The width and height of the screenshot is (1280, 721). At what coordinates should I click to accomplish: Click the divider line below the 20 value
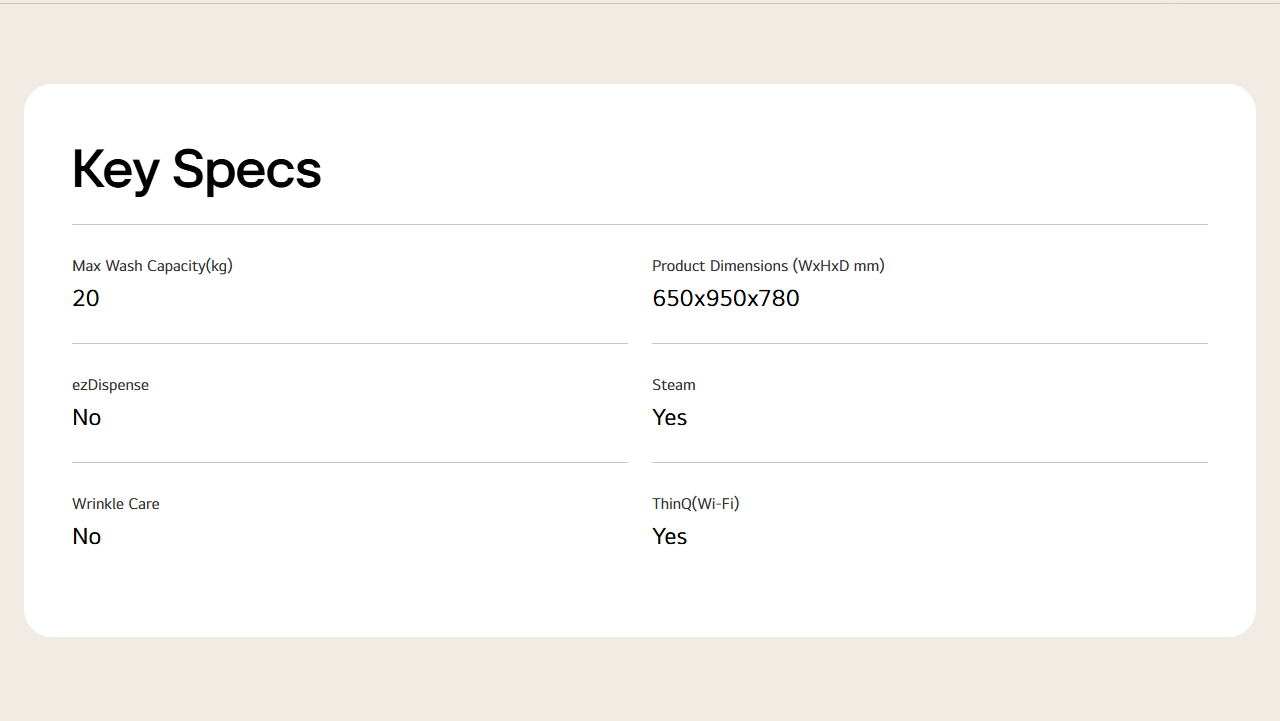[x=350, y=343]
